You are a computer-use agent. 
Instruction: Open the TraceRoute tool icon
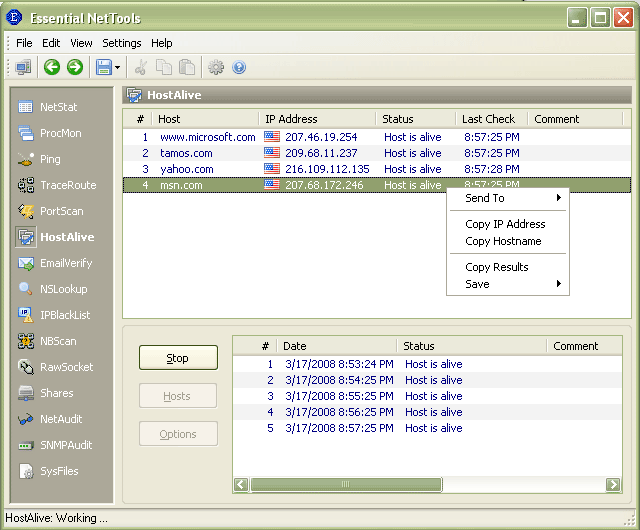[26, 185]
